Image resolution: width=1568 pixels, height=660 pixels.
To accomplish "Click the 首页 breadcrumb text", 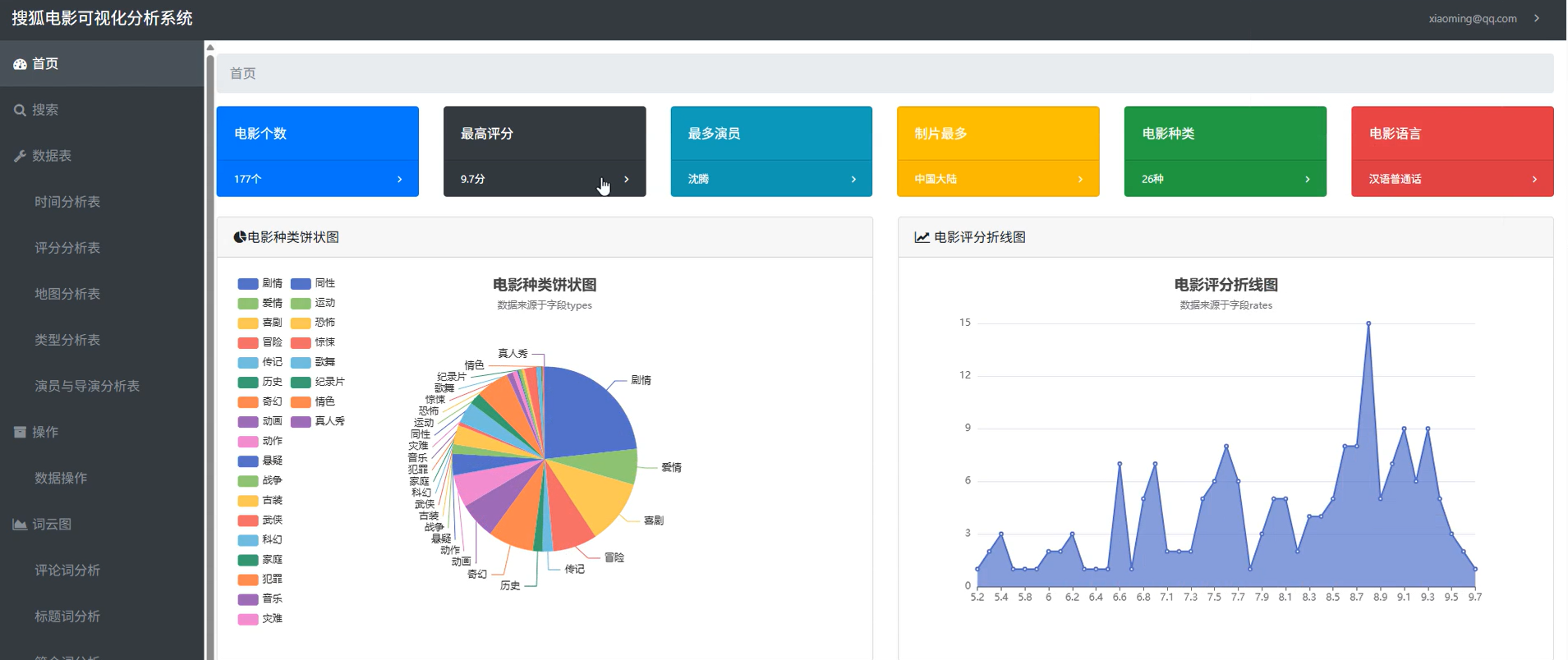I will click(242, 74).
